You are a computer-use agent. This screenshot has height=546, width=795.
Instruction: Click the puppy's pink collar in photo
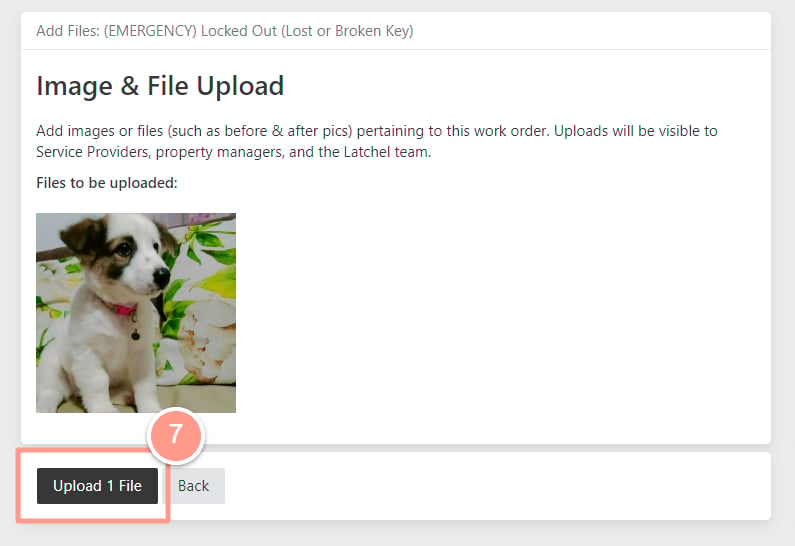(122, 309)
